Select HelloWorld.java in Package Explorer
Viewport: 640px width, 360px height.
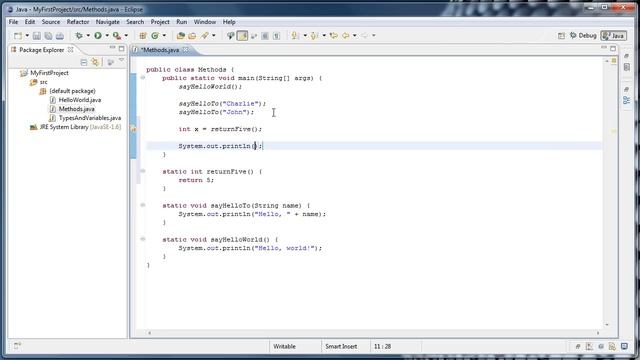tap(75, 100)
